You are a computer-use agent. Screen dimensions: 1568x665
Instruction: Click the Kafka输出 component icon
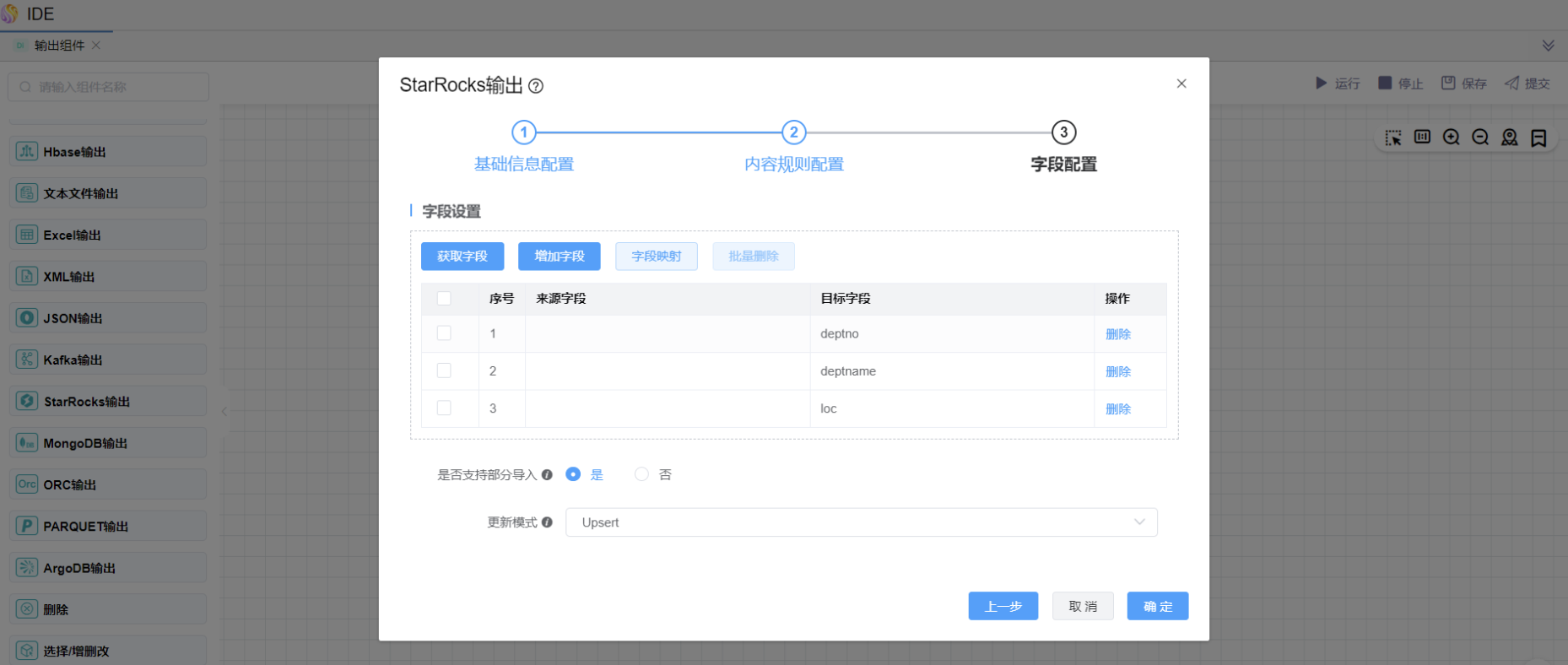coord(27,360)
